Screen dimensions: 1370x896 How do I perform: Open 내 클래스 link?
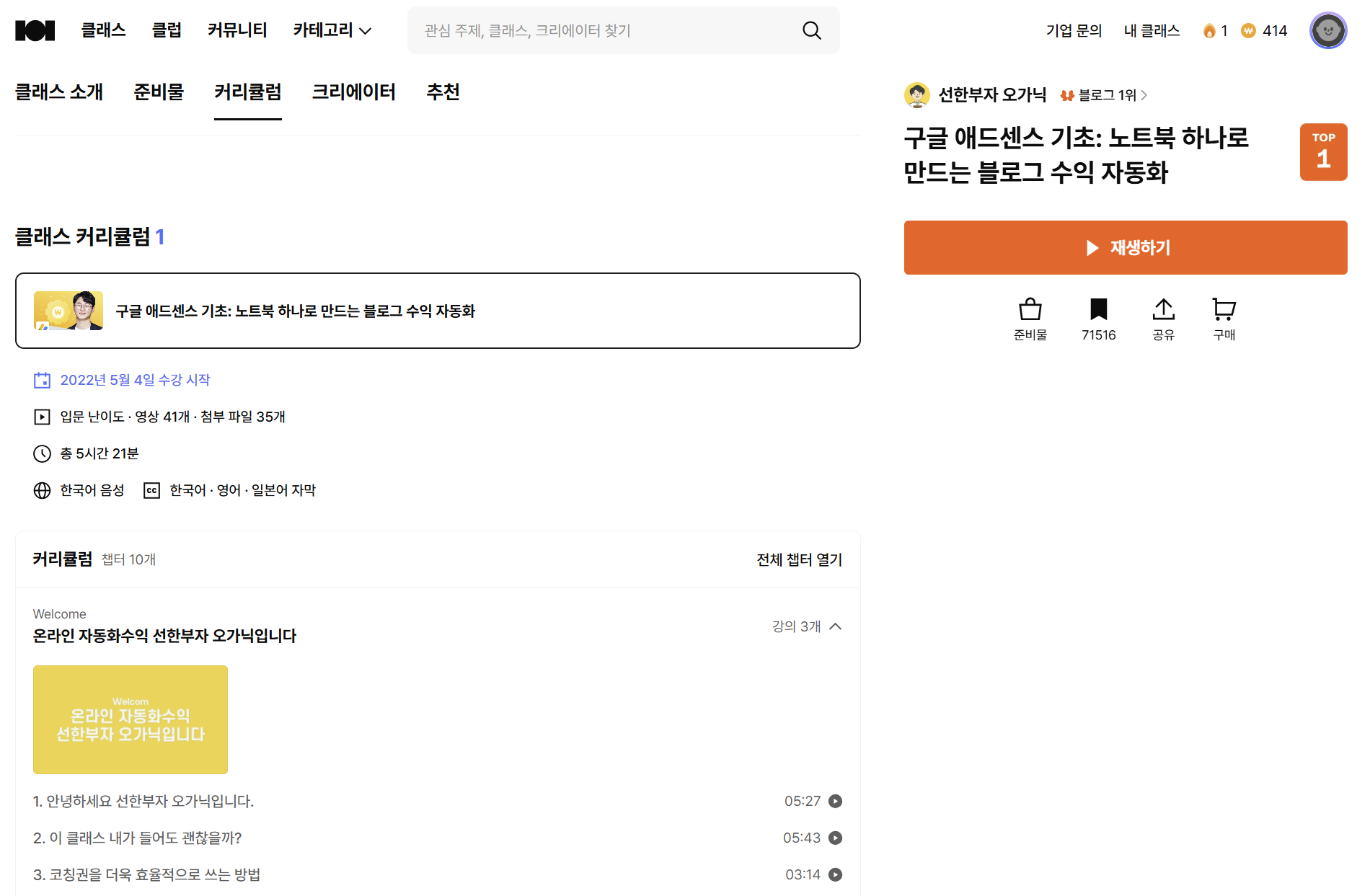pos(1152,30)
